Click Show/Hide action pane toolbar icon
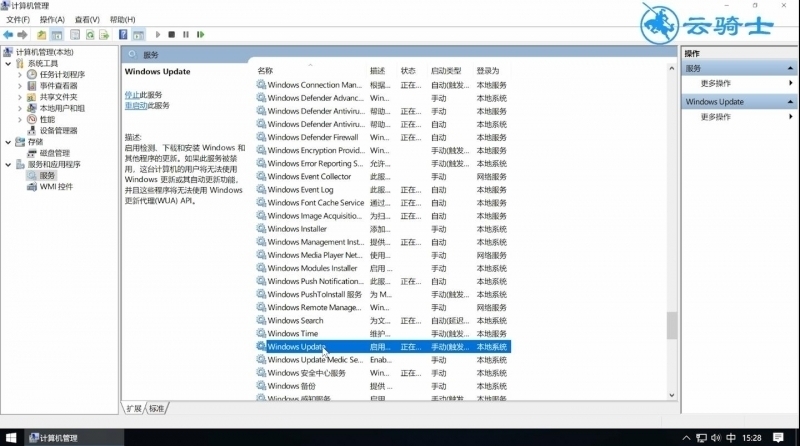Viewport: 800px width, 446px height. 138,35
